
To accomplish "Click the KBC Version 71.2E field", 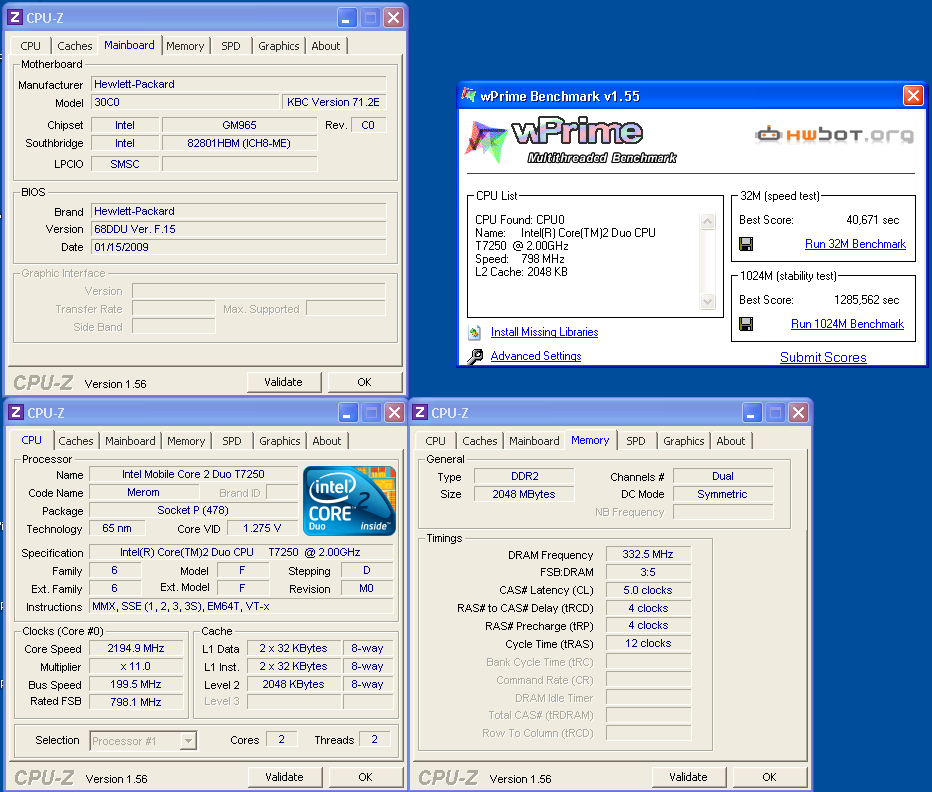I will [x=333, y=102].
